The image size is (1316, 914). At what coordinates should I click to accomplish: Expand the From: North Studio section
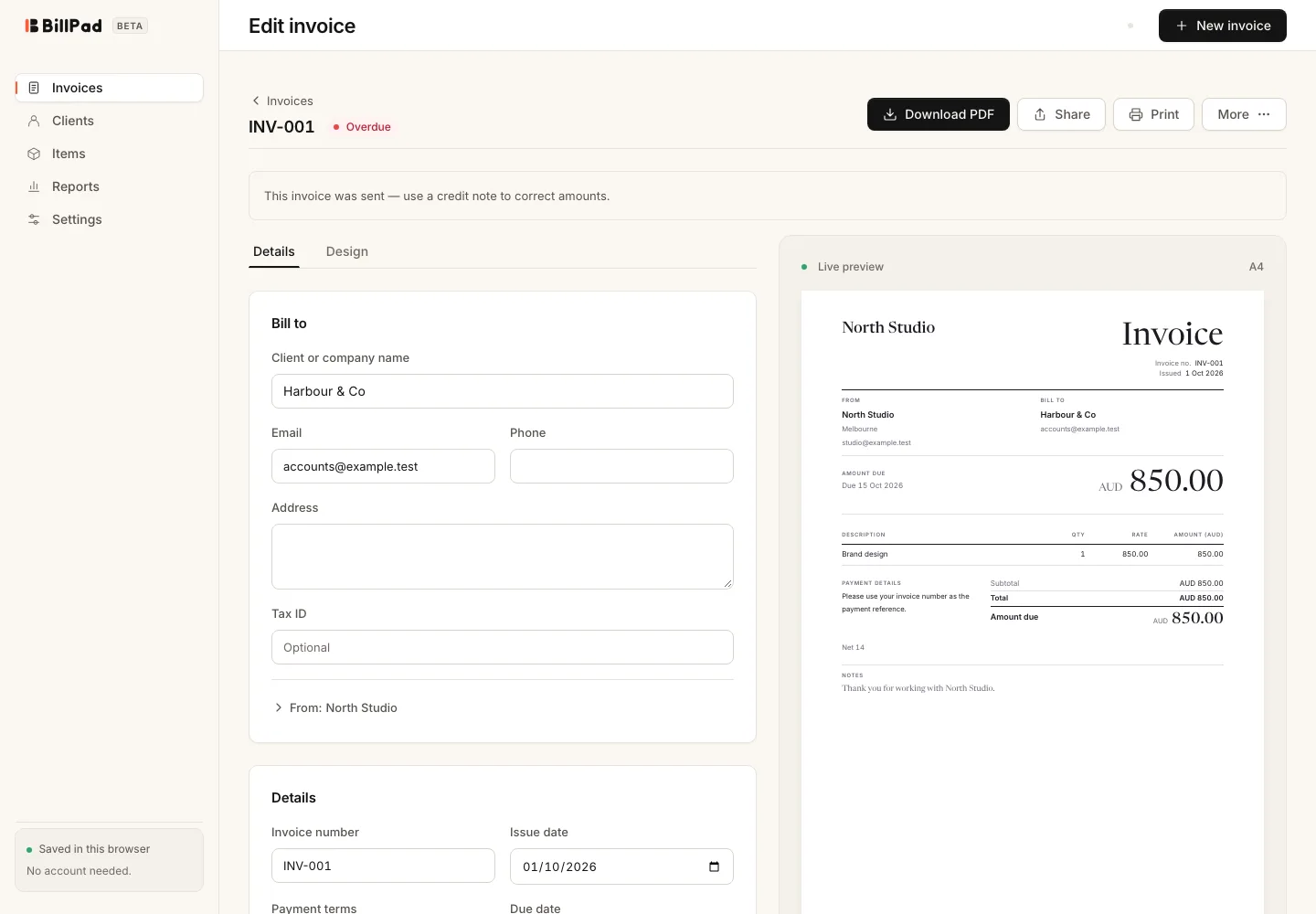click(334, 707)
